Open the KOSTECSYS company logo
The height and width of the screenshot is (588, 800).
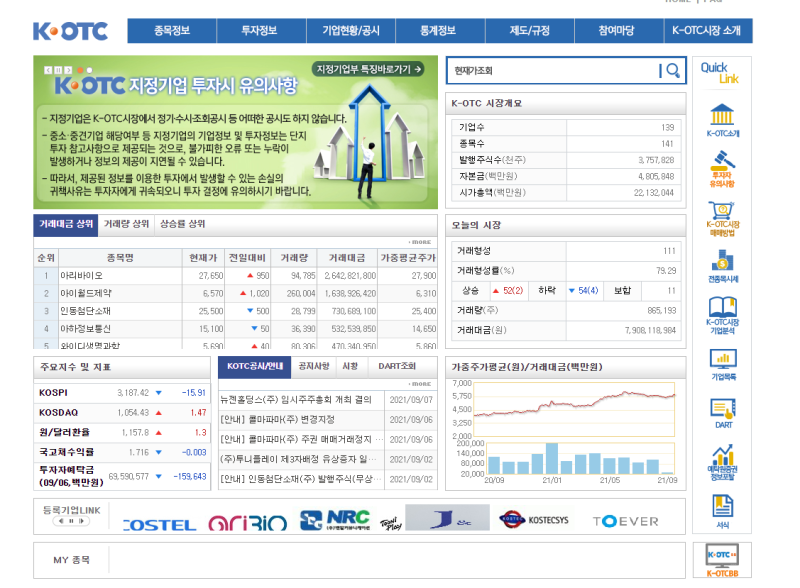coord(534,520)
